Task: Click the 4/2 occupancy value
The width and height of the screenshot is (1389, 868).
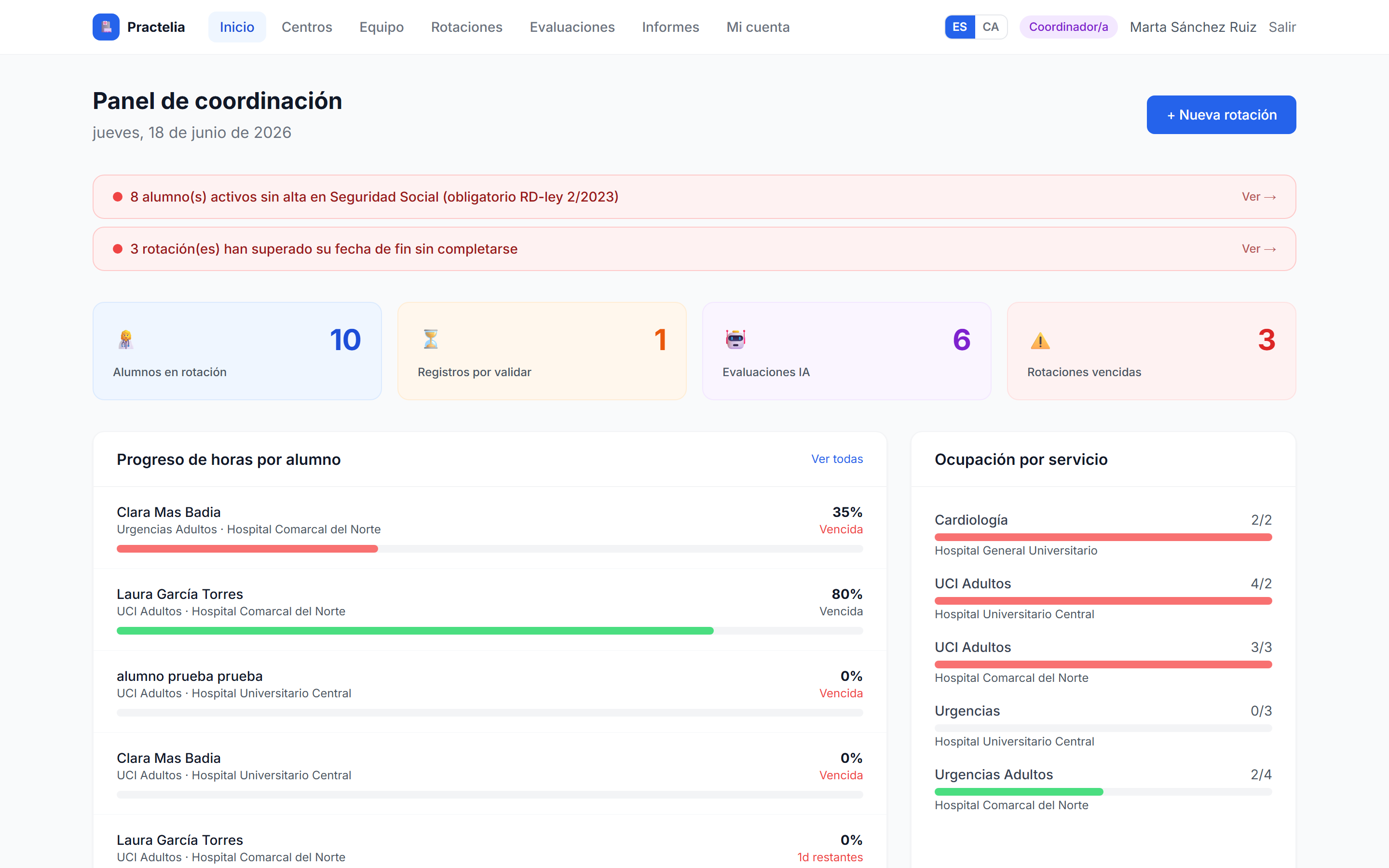Action: coord(1261,583)
